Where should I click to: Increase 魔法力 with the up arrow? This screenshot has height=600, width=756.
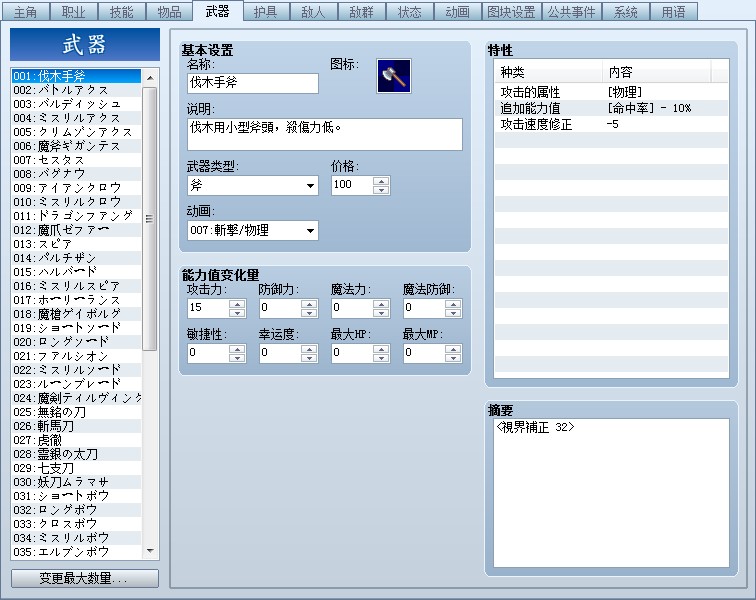[x=381, y=304]
